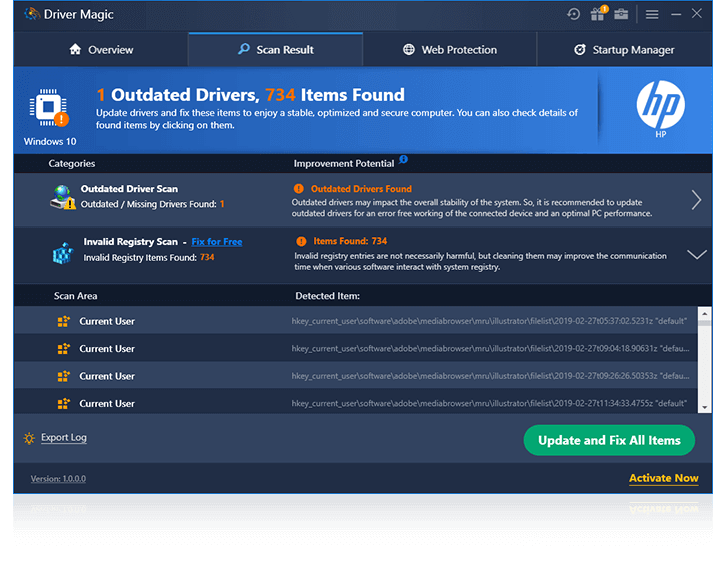
Task: Click Export Log link
Action: click(64, 437)
